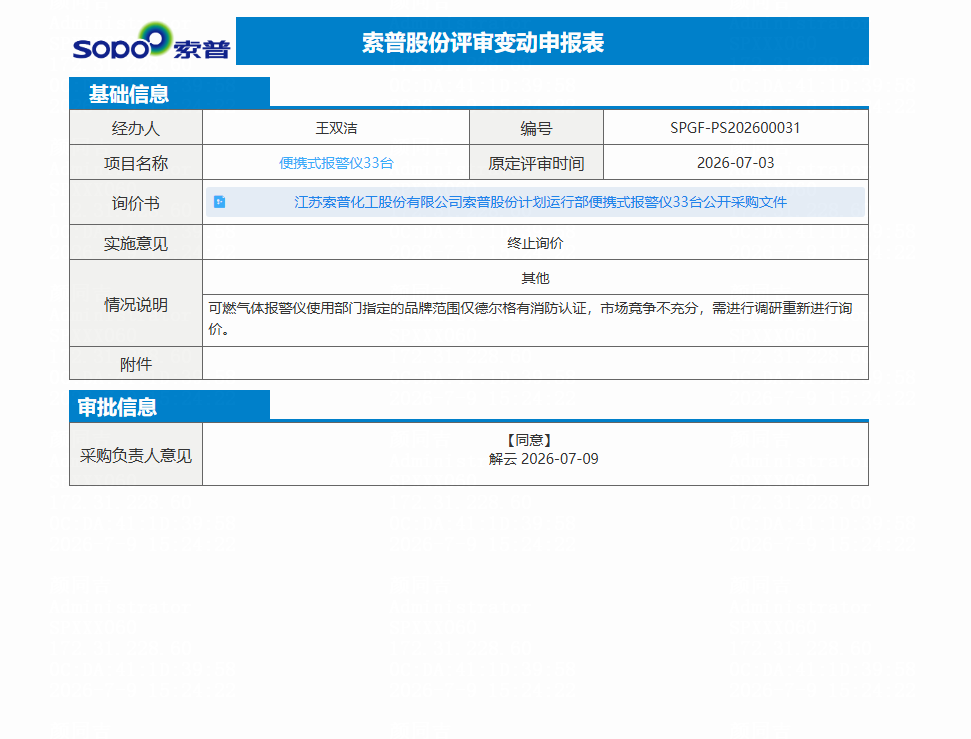Click the explanation text starting 可燃气体报警仪
Viewport: 971px width, 739px height.
[530, 318]
